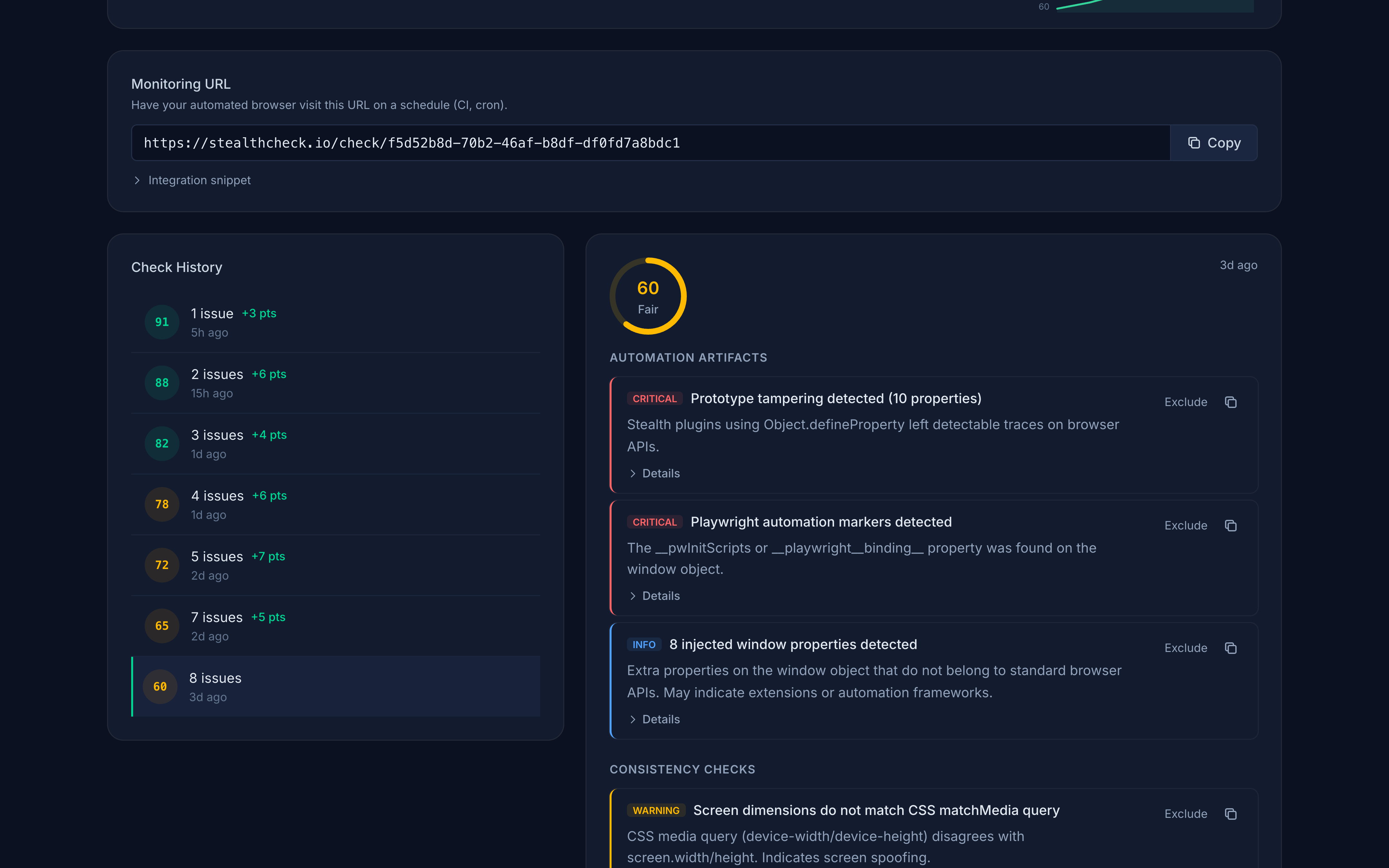The height and width of the screenshot is (868, 1389).
Task: Copy icon for injected window properties issue
Action: 1230,647
